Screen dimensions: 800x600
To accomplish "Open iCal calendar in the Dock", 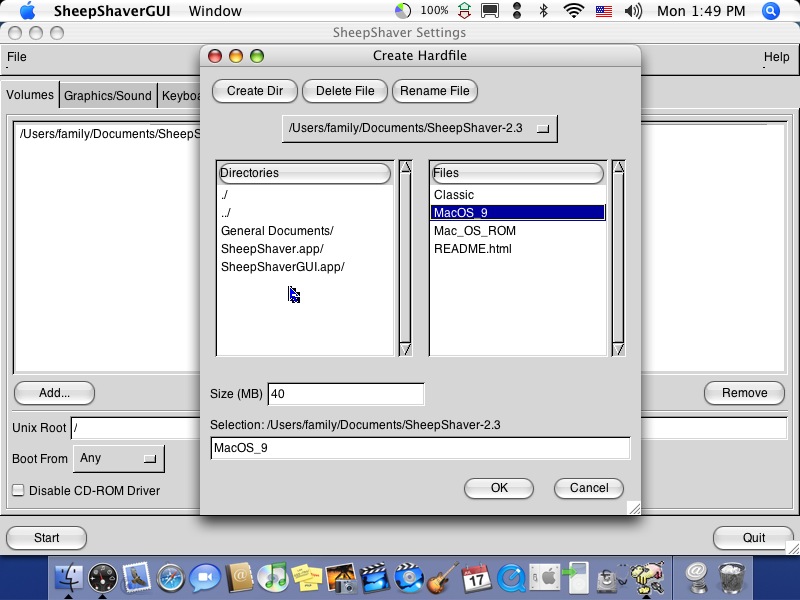I will 477,578.
